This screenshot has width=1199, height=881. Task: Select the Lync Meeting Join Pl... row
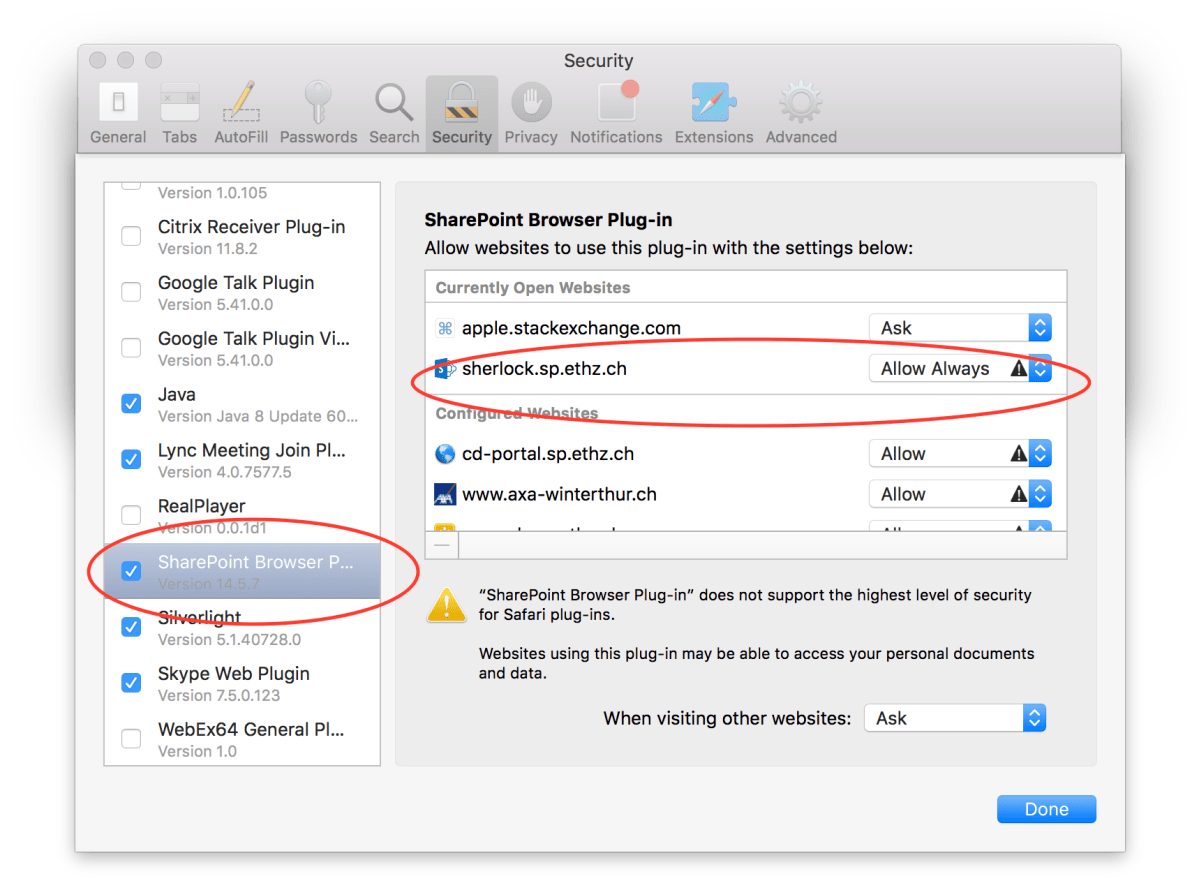(242, 460)
